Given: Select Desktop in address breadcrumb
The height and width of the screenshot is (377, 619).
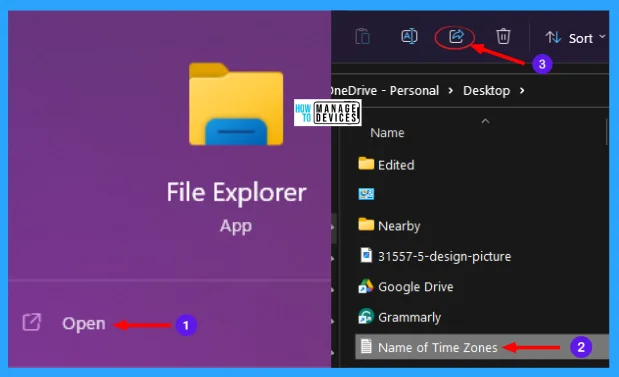Looking at the screenshot, I should 486,91.
